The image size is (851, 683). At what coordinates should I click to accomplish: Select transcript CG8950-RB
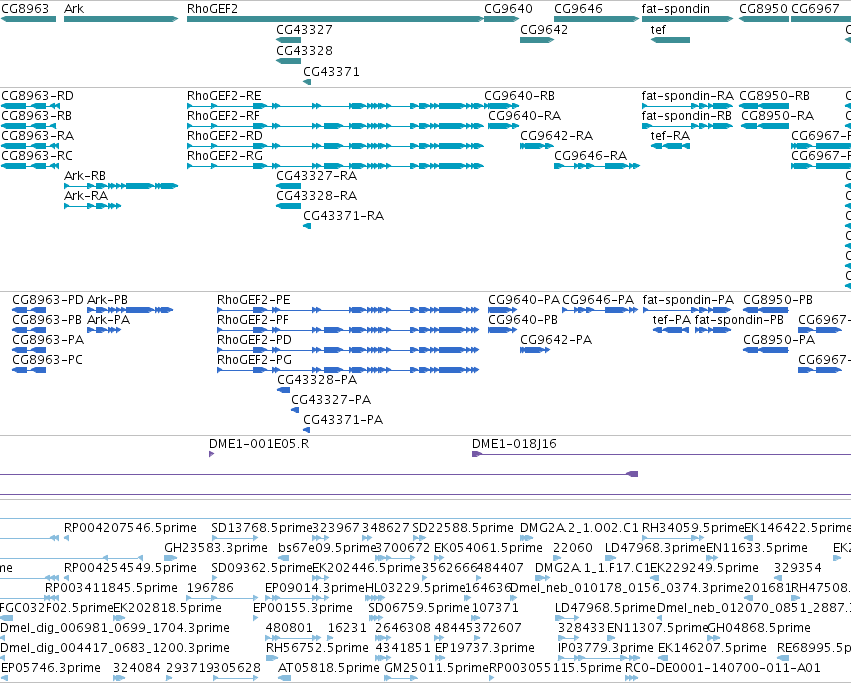click(x=764, y=106)
